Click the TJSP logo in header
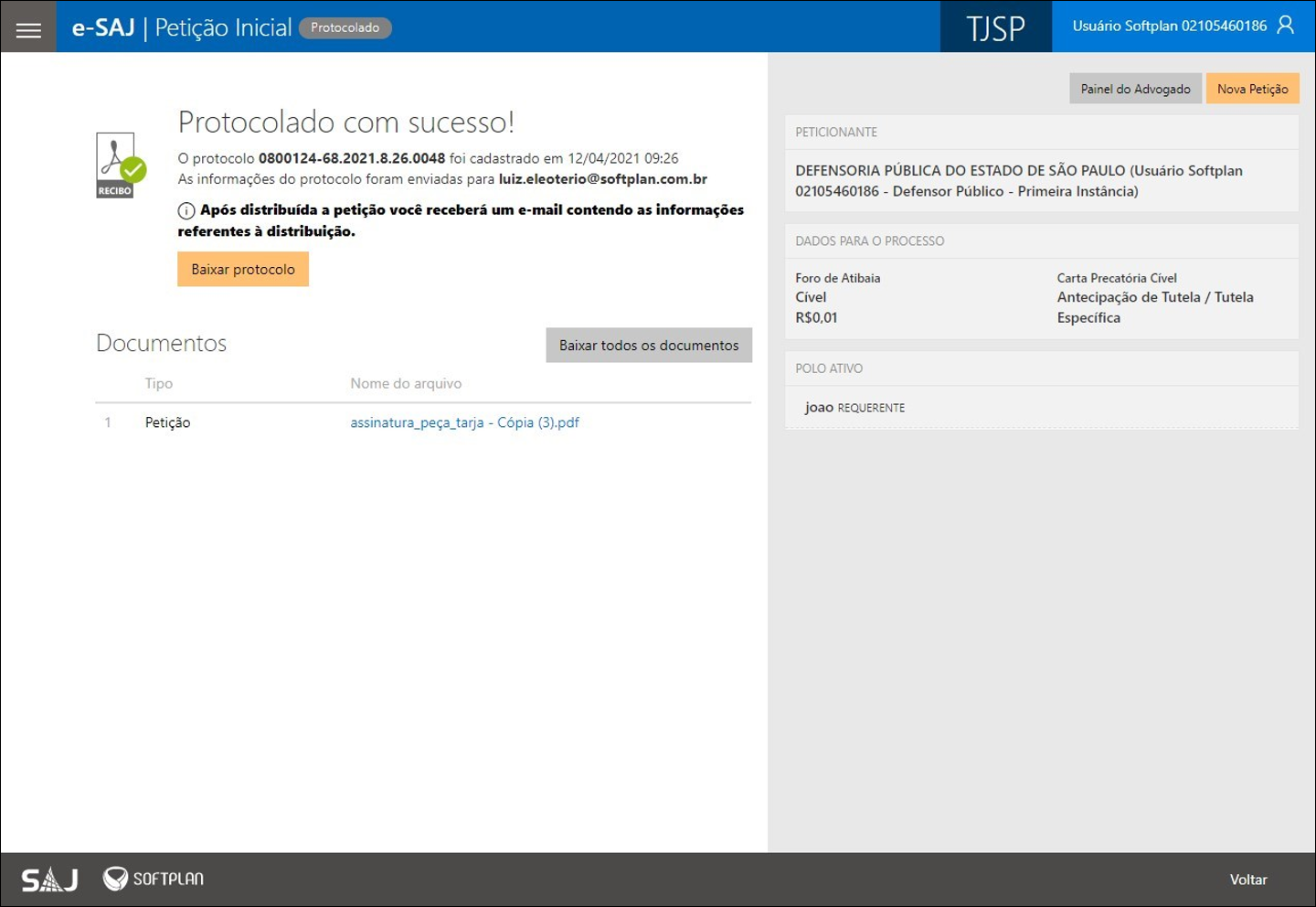 point(995,27)
